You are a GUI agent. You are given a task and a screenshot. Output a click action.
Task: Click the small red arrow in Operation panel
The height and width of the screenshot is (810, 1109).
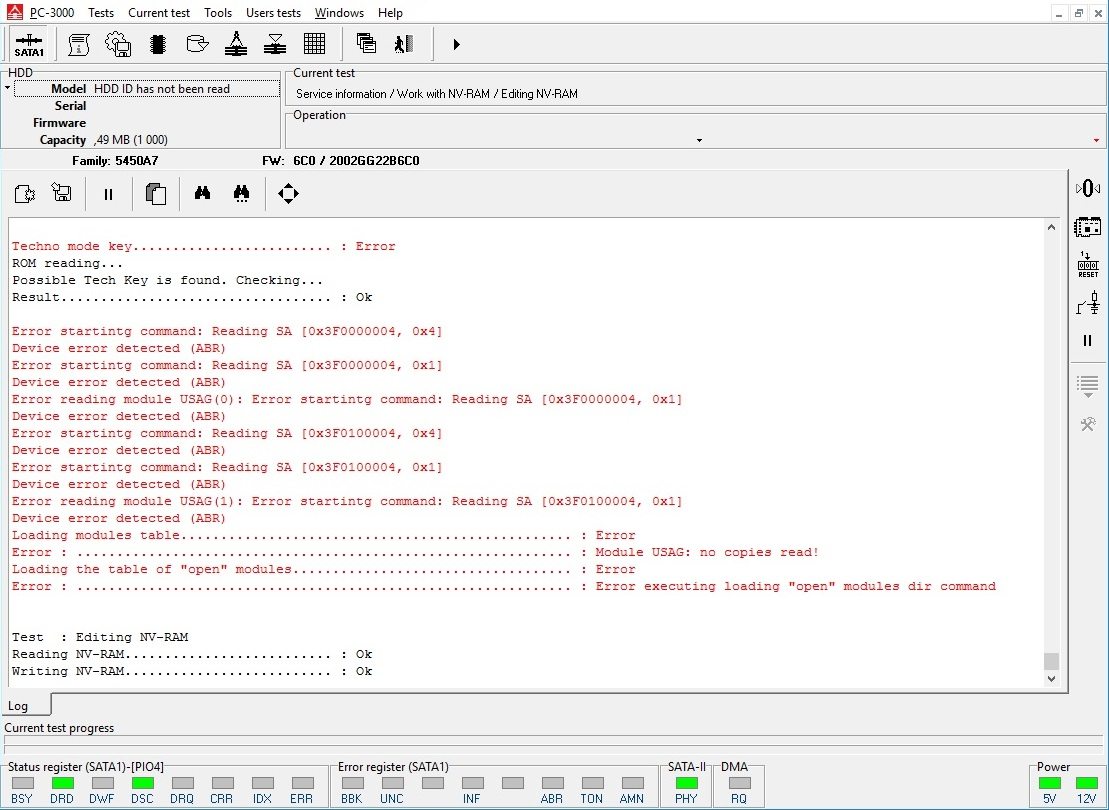click(1096, 140)
